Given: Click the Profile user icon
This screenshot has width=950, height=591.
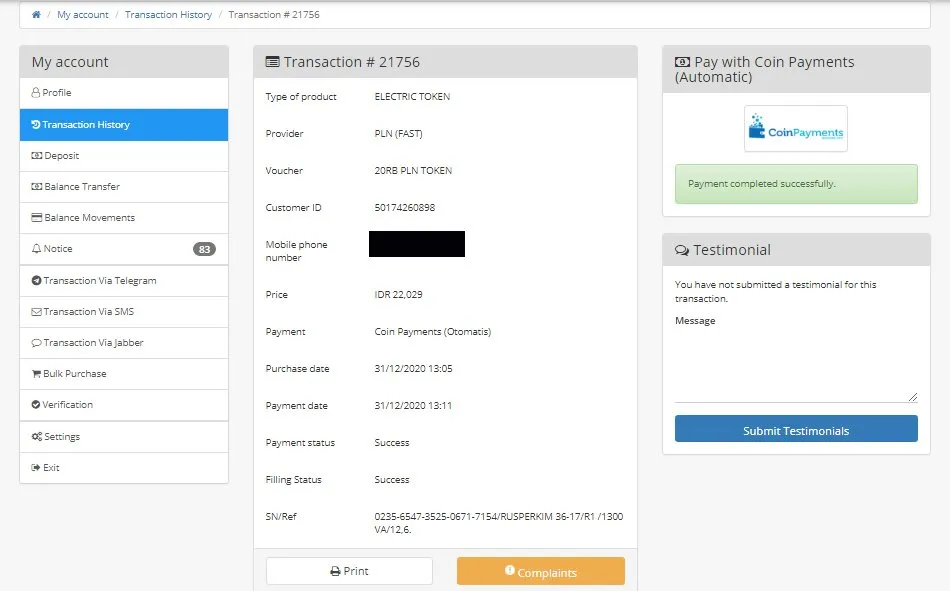Looking at the screenshot, I should (36, 93).
